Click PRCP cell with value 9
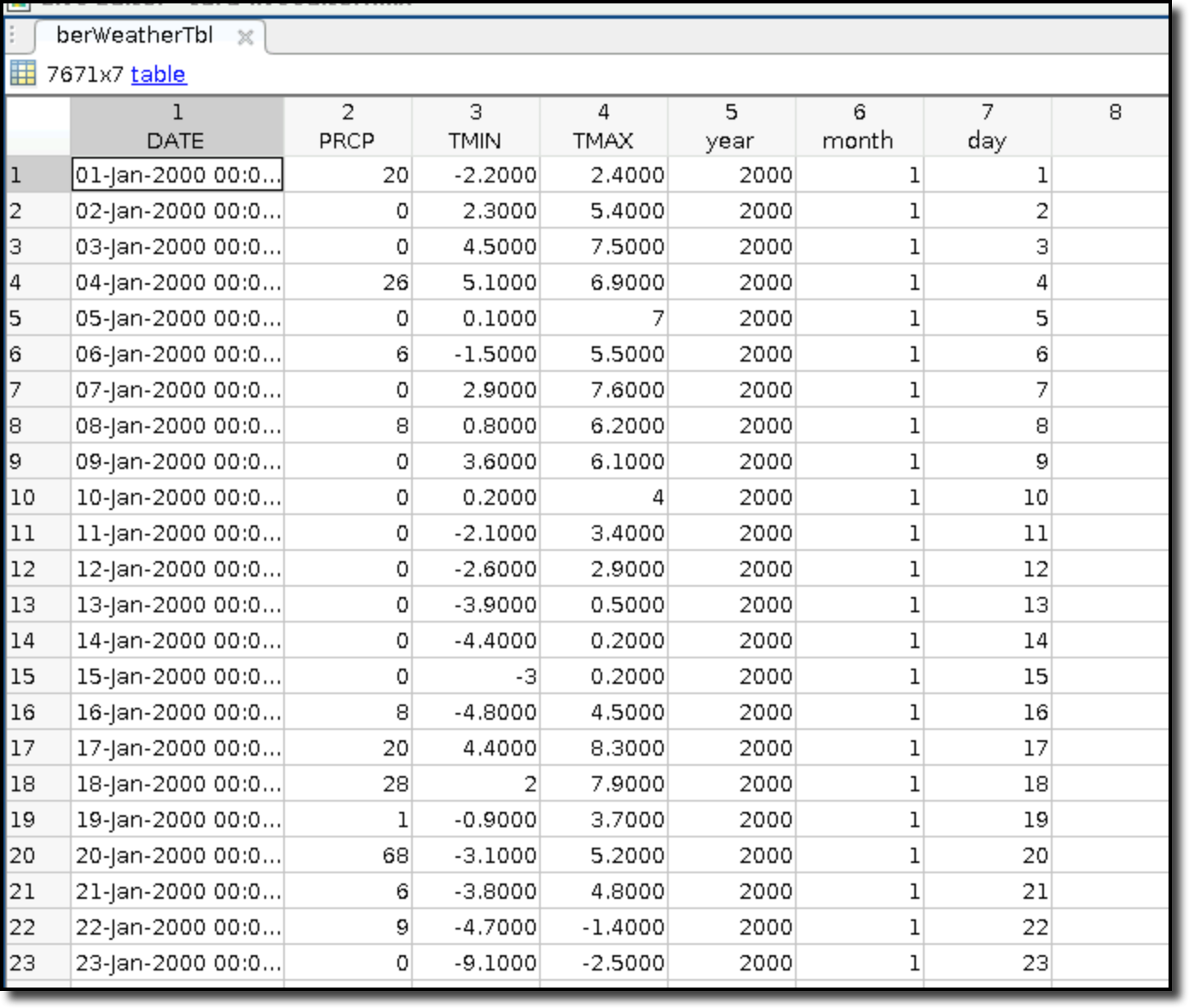 pyautogui.click(x=348, y=927)
